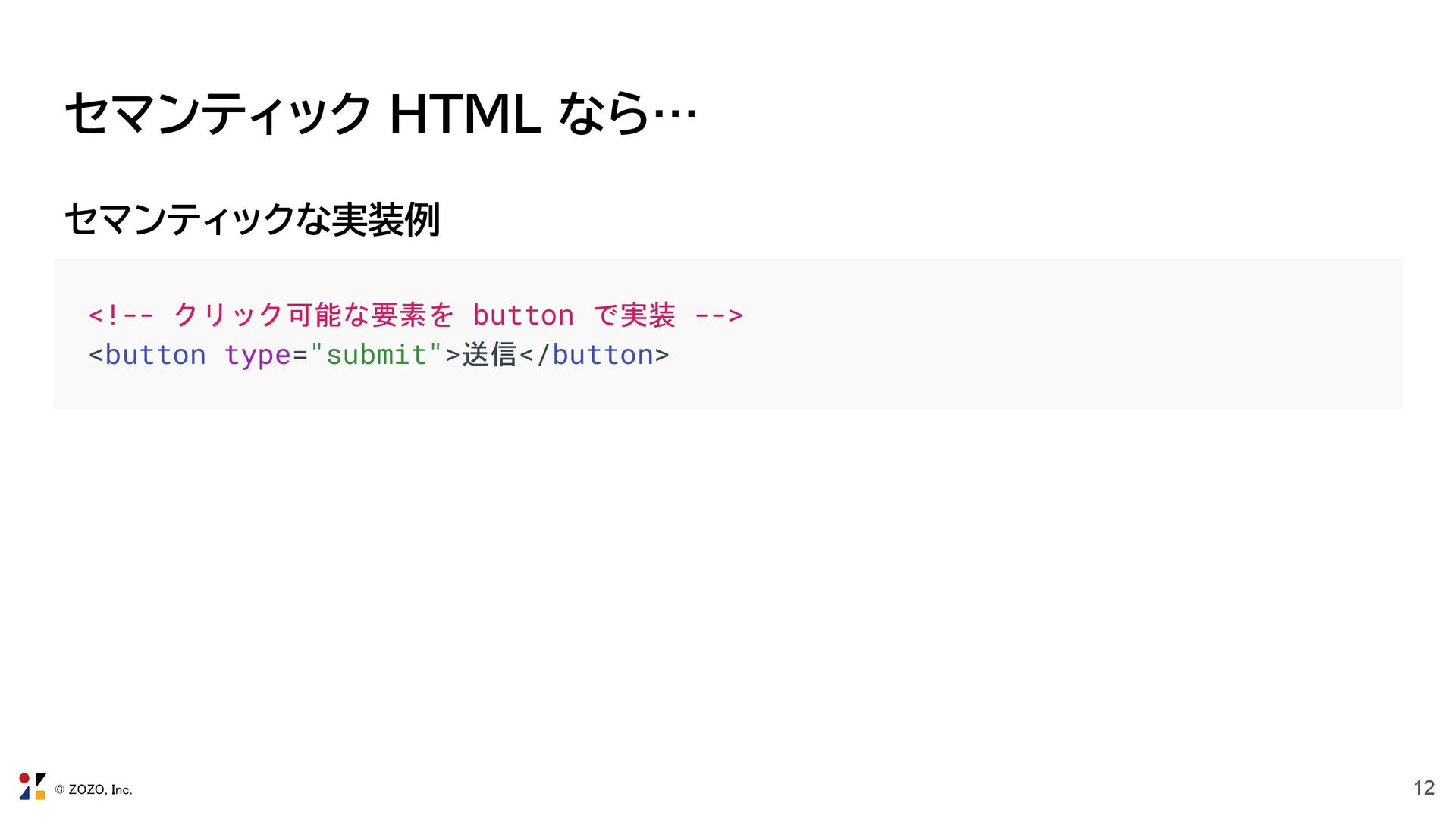Viewport: 1456px width, 819px height.
Task: Click なら… at the title end
Action: [x=626, y=114]
